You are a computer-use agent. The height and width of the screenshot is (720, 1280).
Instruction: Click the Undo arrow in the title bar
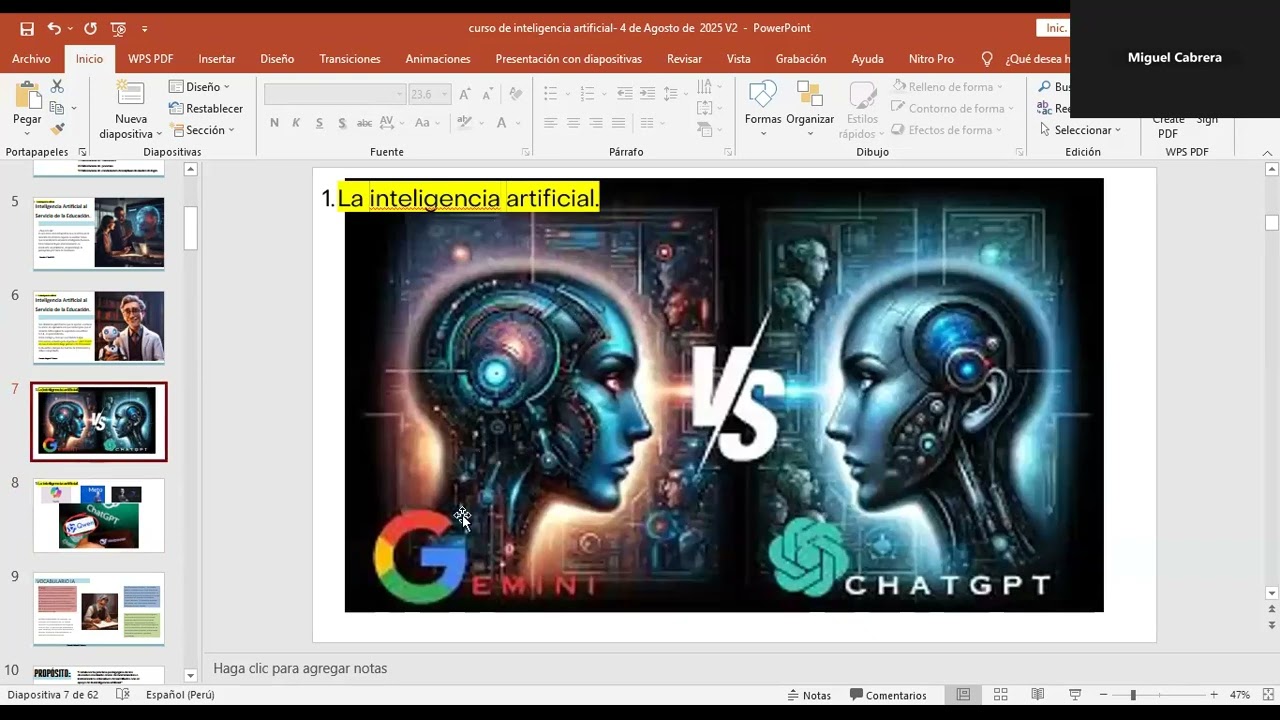click(x=54, y=29)
